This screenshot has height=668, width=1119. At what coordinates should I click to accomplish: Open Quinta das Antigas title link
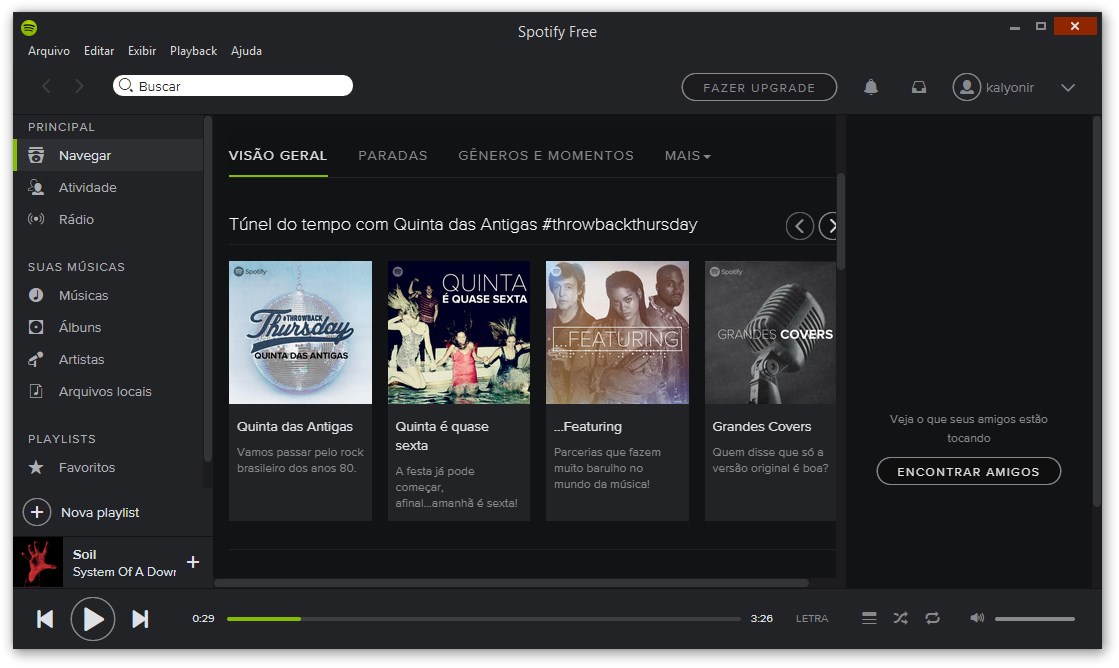click(x=295, y=427)
